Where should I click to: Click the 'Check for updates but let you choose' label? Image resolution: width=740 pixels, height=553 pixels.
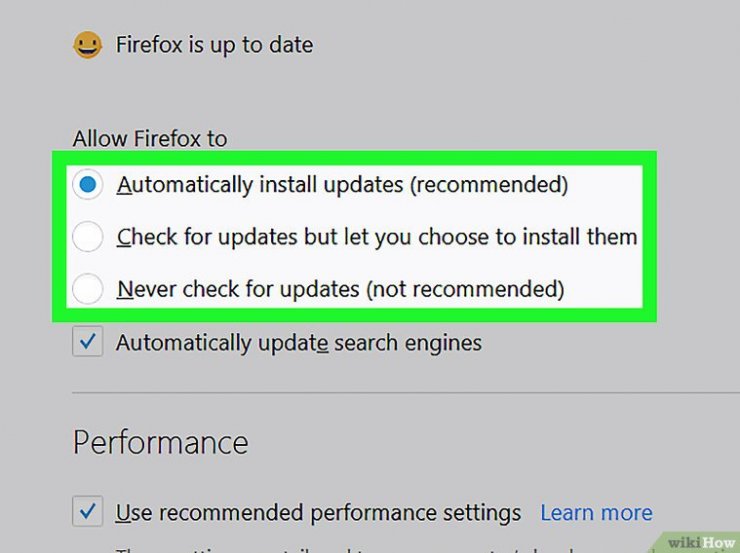tap(377, 237)
